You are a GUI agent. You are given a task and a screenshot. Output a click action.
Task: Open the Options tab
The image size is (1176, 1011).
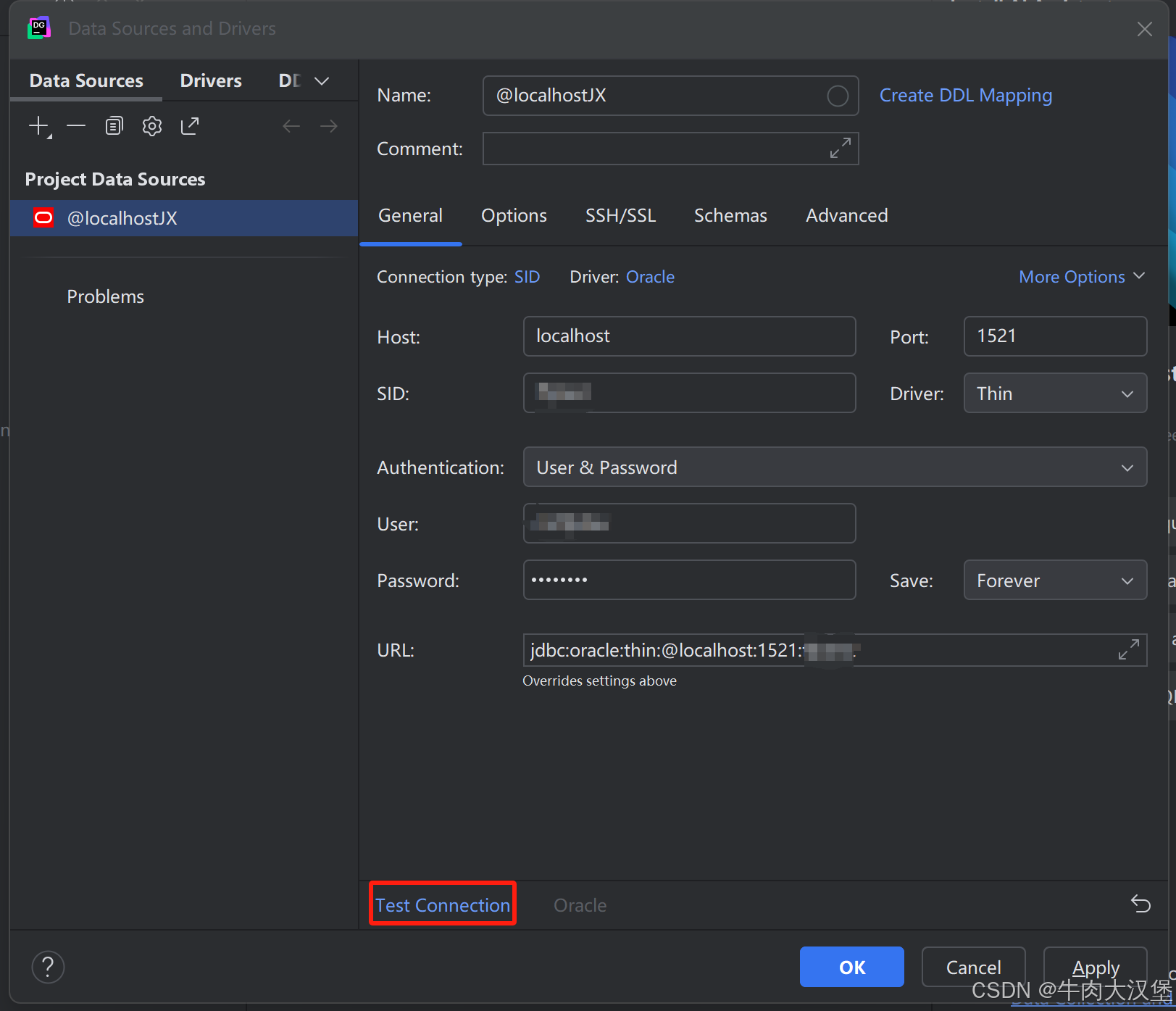click(514, 215)
